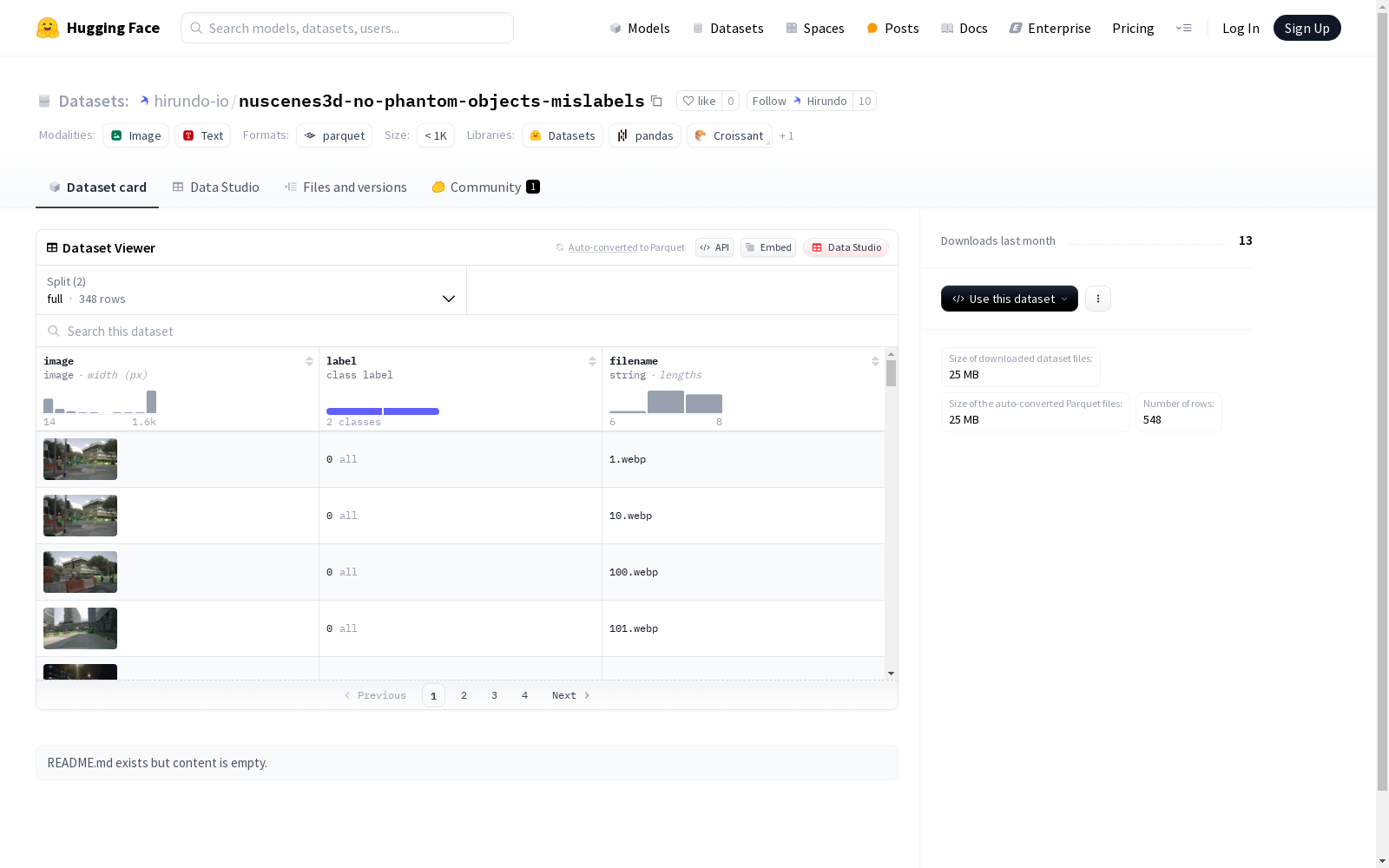Open Spaces in navigation
Viewport: 1389px width, 868px height.
click(x=815, y=28)
